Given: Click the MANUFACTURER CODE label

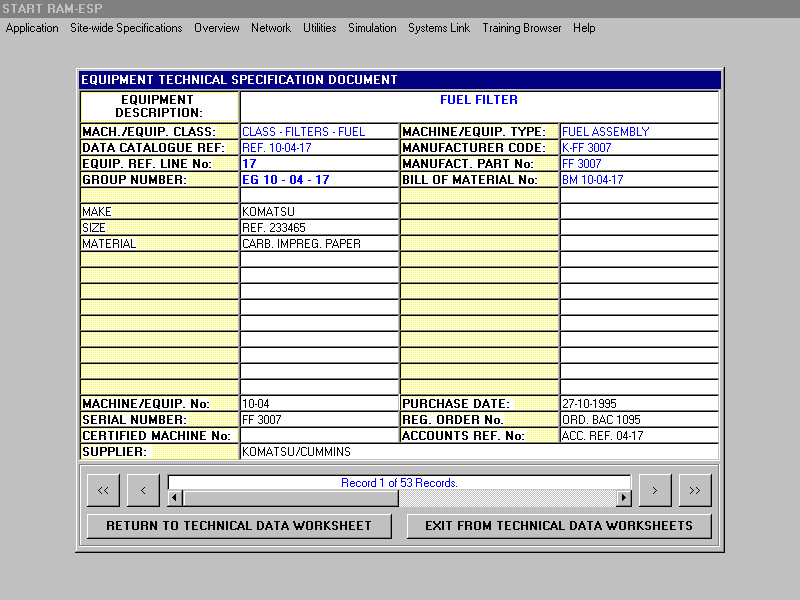Looking at the screenshot, I should click(x=479, y=147).
